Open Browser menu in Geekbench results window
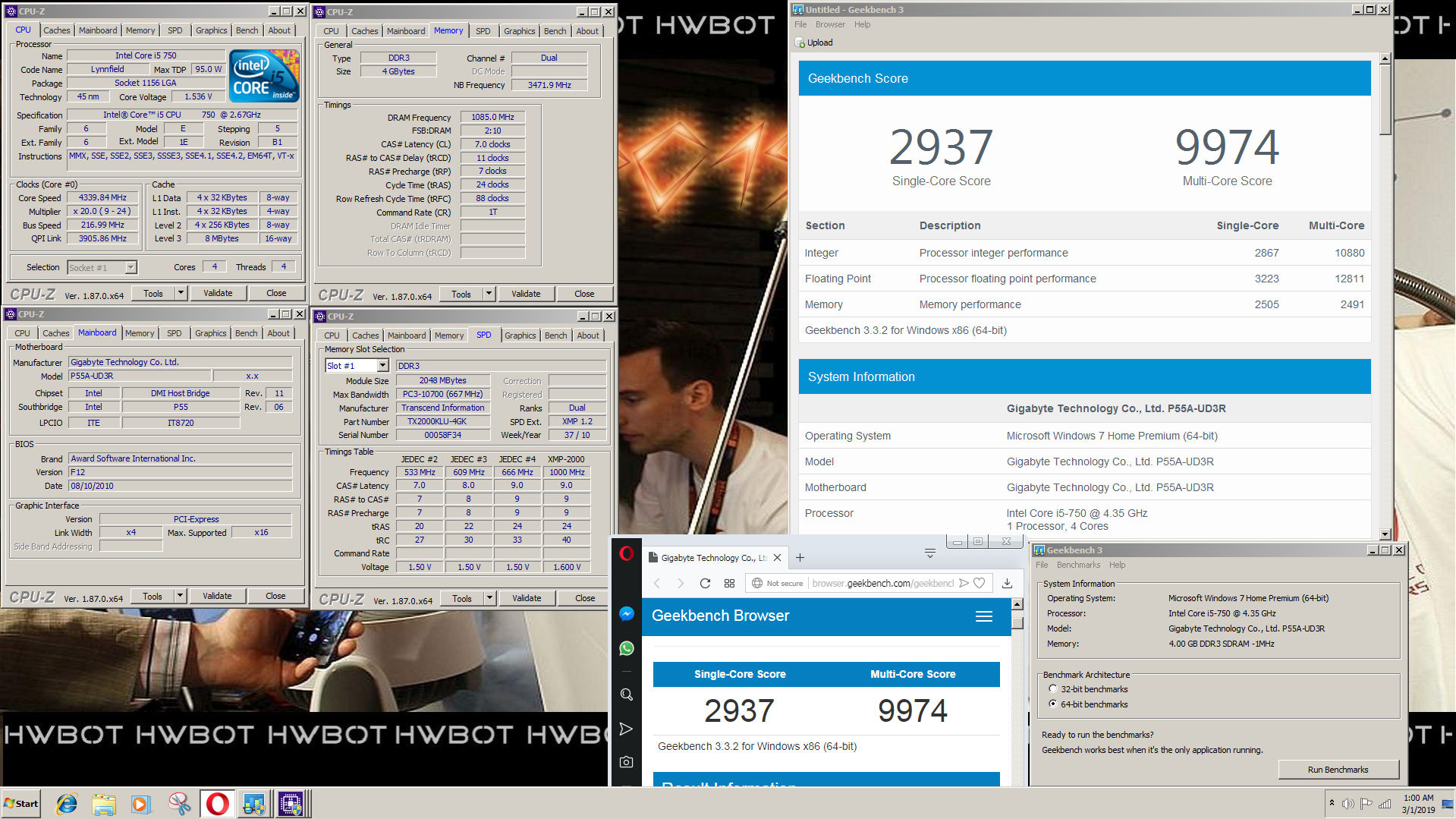Viewport: 1456px width, 819px height. [830, 24]
